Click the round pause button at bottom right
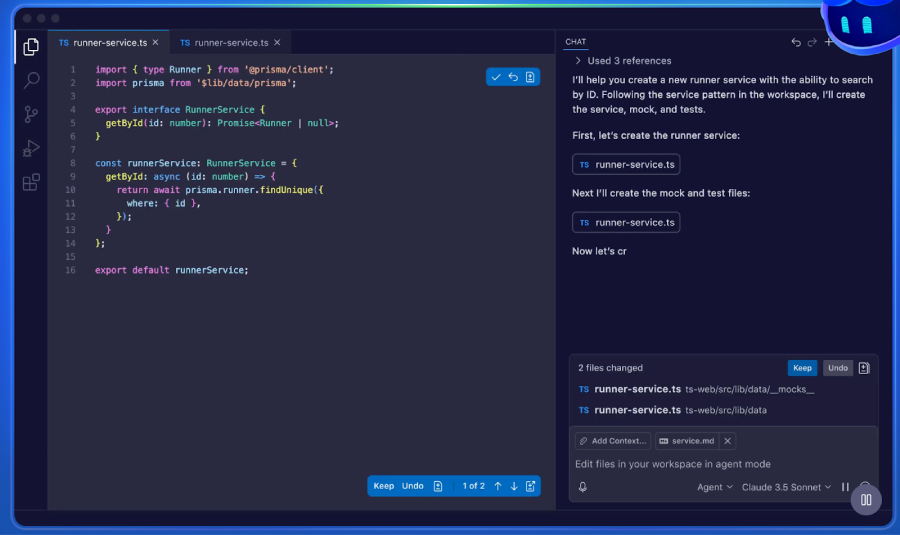900x535 pixels. point(866,500)
